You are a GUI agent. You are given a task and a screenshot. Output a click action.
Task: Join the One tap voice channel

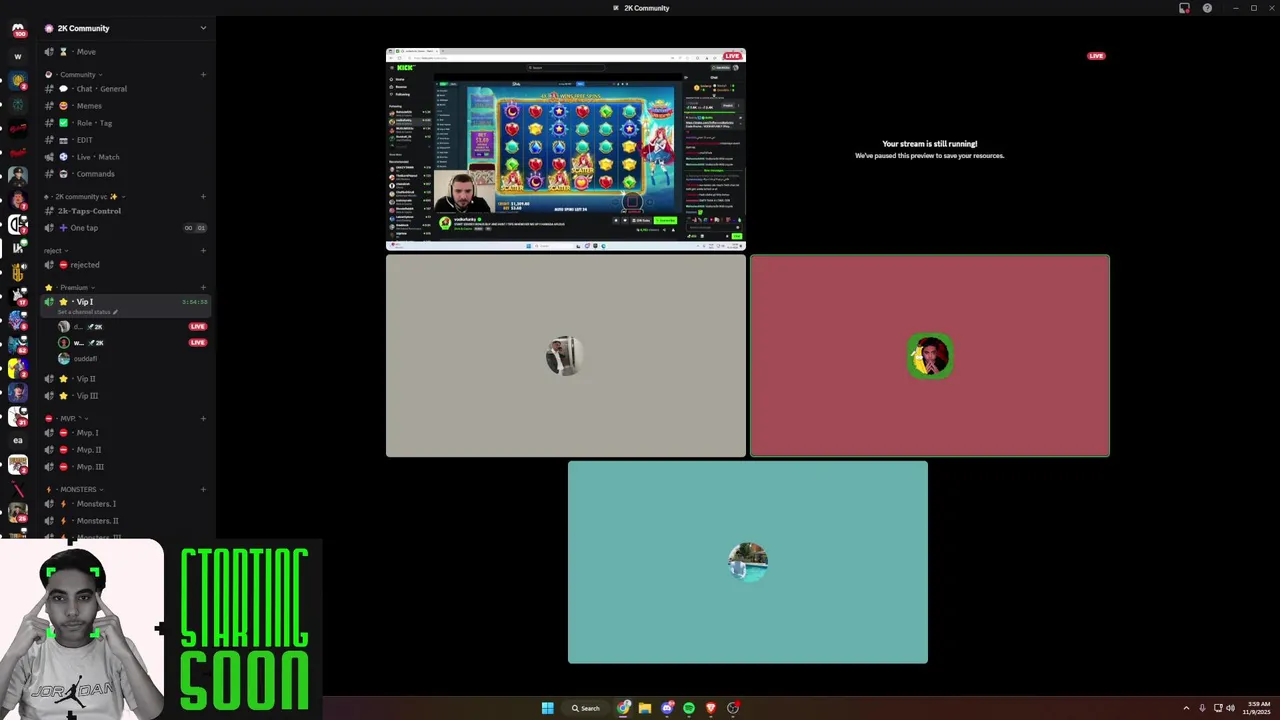[x=125, y=228]
